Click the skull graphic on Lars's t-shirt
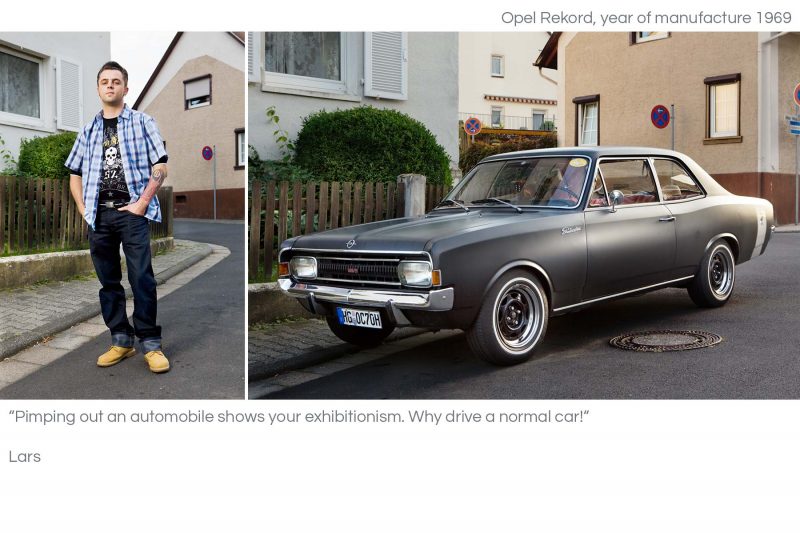The height and width of the screenshot is (533, 800). click(x=110, y=156)
